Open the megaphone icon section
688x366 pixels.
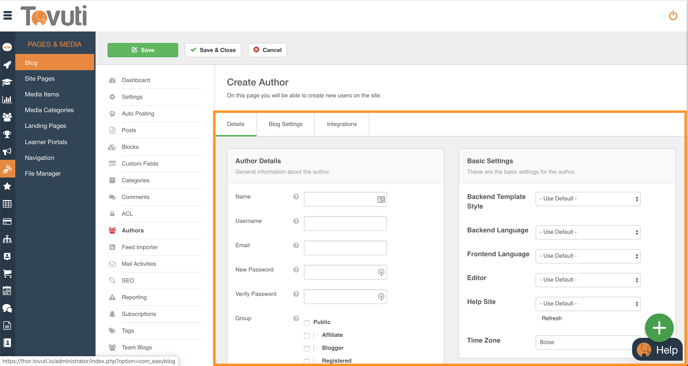pyautogui.click(x=7, y=152)
